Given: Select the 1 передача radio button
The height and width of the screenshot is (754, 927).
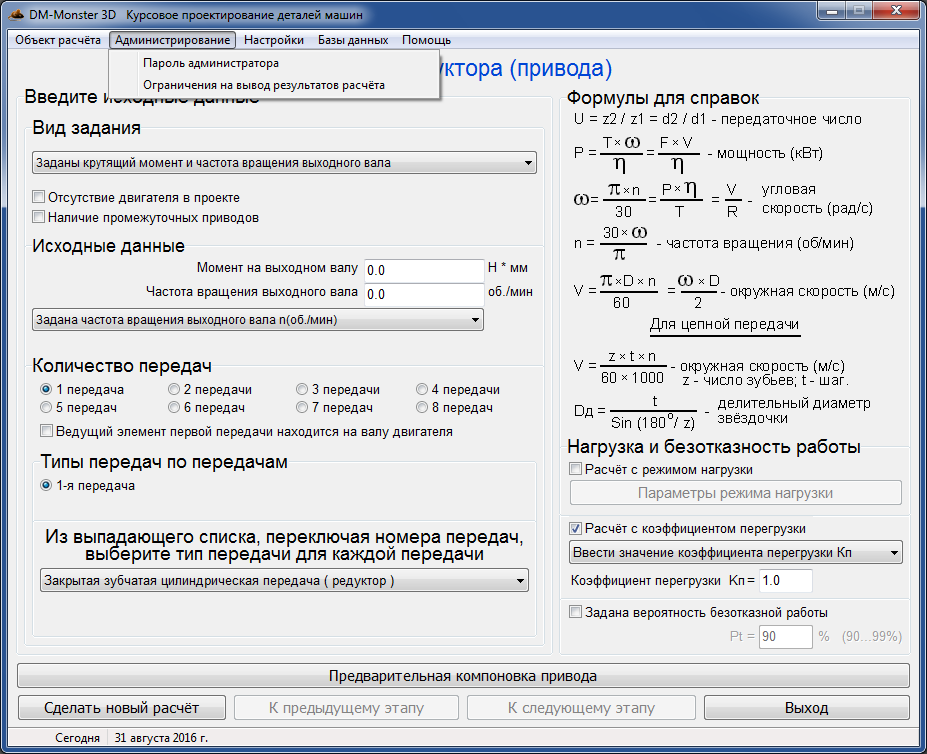Looking at the screenshot, I should pyautogui.click(x=46, y=389).
